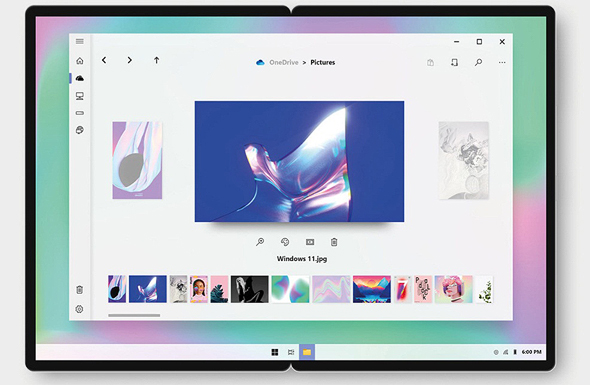Select OneDrive cloud icon in sidebar
This screenshot has height=385, width=590.
coord(79,78)
